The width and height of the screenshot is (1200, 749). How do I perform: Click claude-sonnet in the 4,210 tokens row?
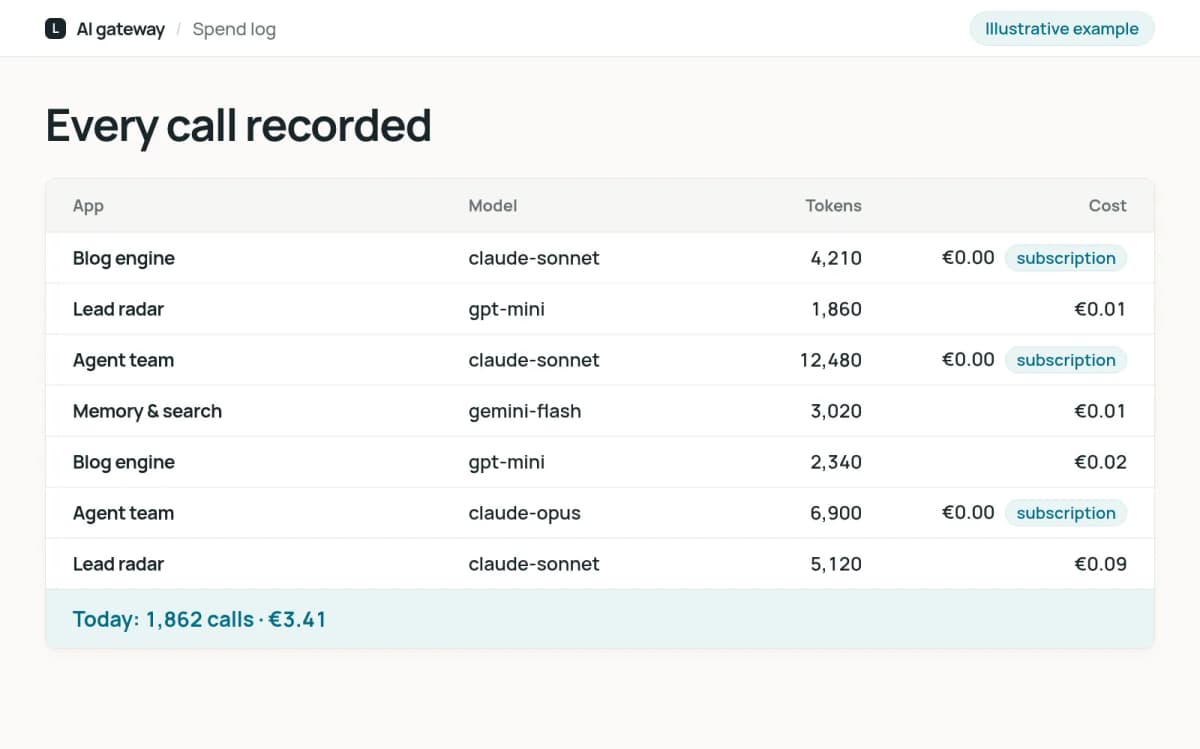click(x=534, y=258)
